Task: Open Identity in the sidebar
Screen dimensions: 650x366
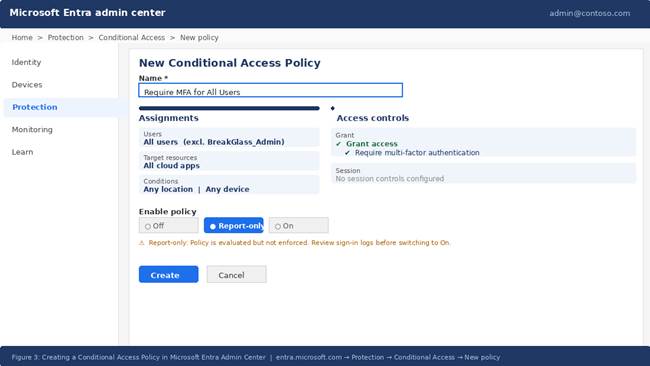Action: click(x=26, y=62)
